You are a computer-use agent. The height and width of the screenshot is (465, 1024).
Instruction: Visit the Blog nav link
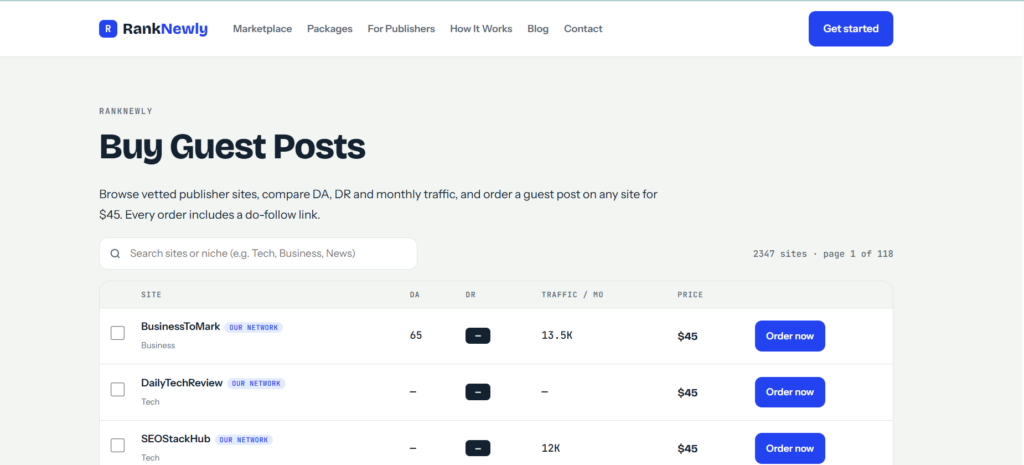pyautogui.click(x=538, y=29)
